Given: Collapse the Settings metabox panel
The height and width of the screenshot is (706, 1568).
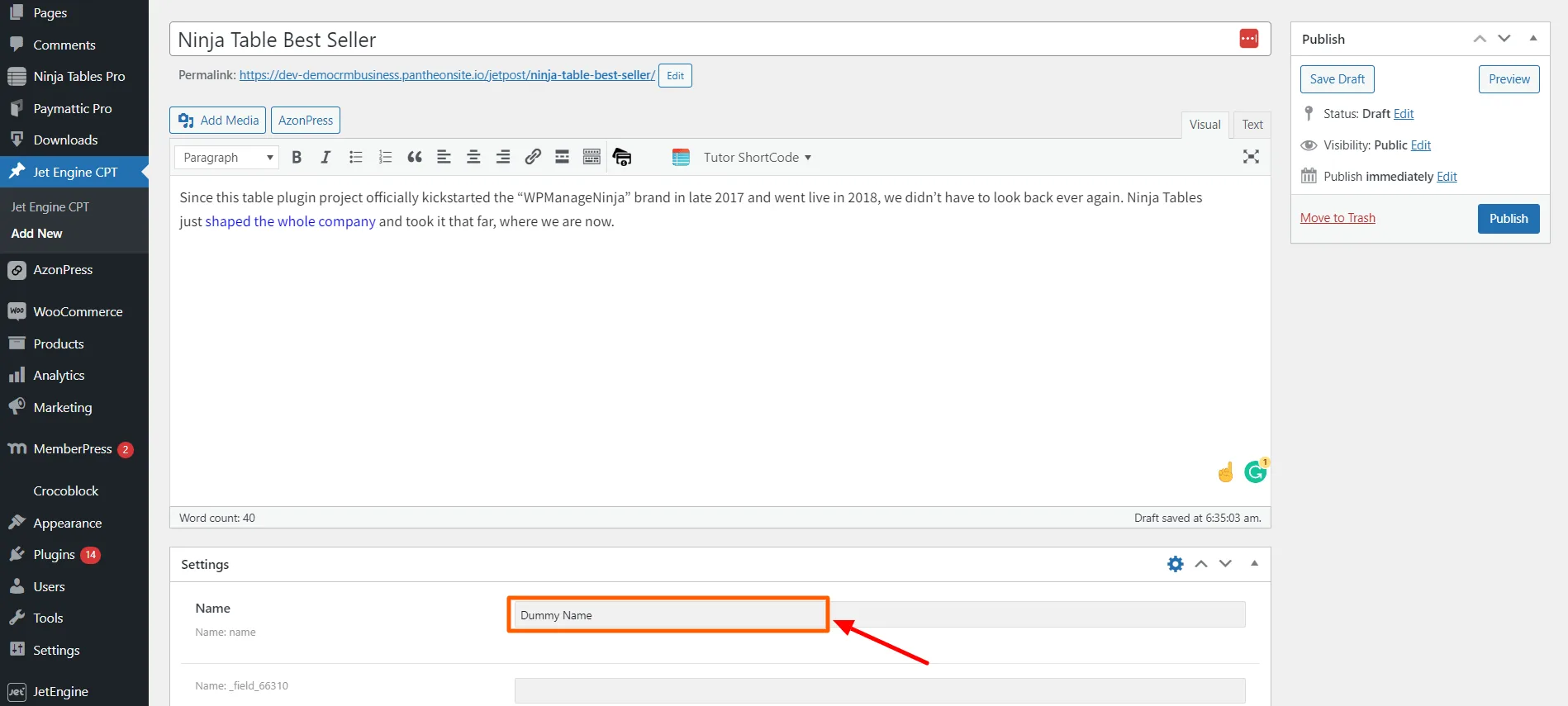Looking at the screenshot, I should pyautogui.click(x=1254, y=564).
